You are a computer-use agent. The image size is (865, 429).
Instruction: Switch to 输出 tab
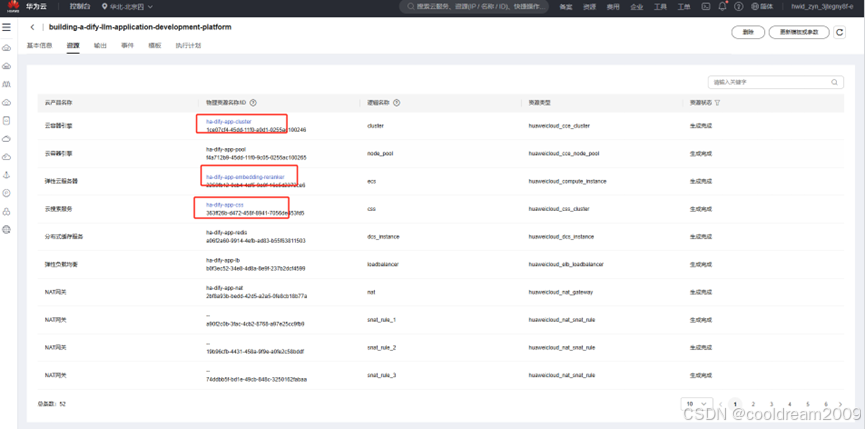[x=100, y=45]
